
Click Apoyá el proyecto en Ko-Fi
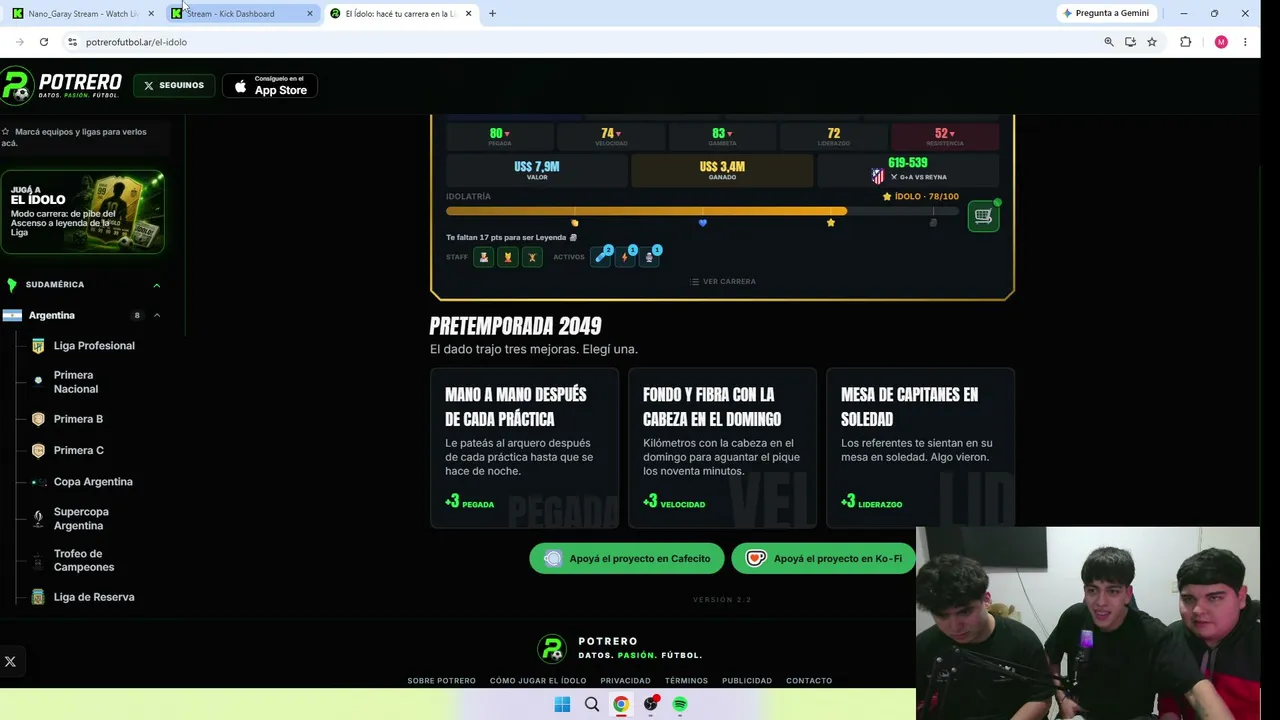tap(823, 559)
